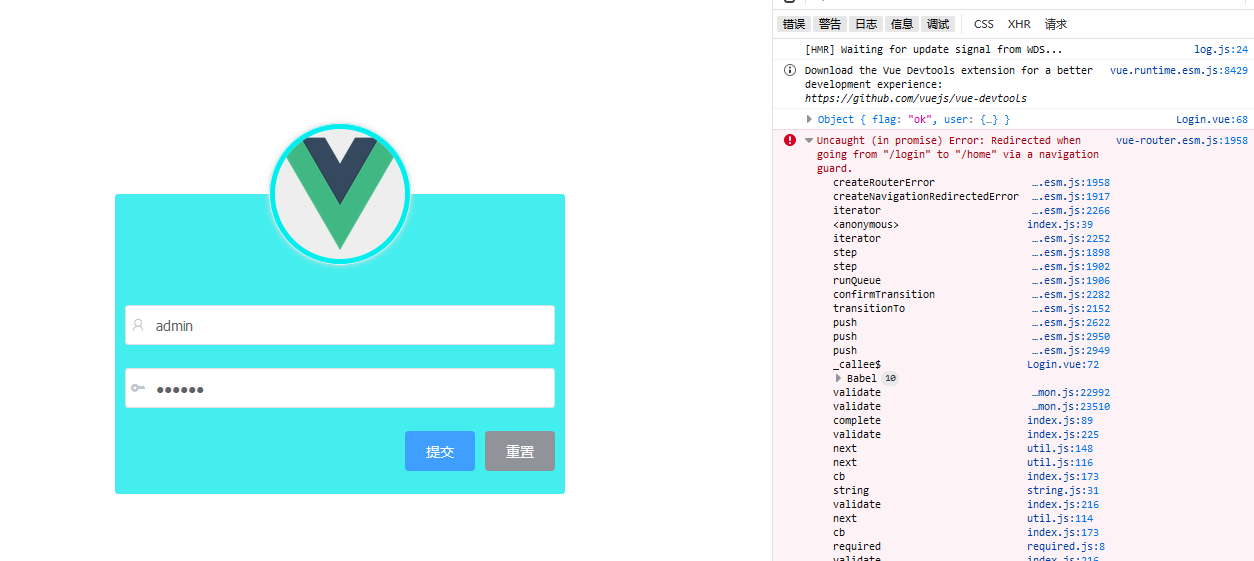Click the user icon in username field
The height and width of the screenshot is (561, 1254).
coord(138,325)
